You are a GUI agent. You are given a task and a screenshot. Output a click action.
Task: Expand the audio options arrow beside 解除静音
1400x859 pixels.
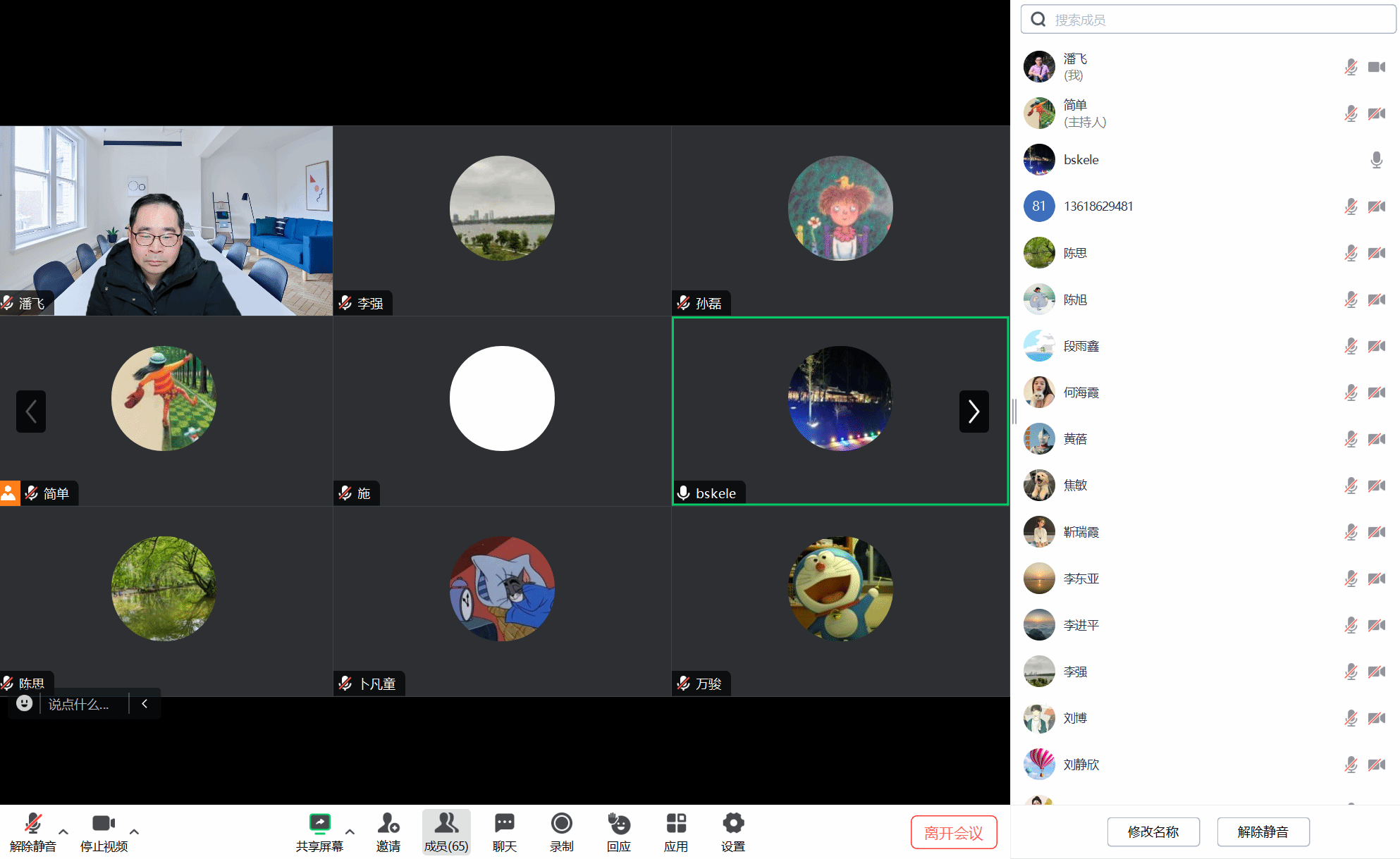click(x=63, y=832)
